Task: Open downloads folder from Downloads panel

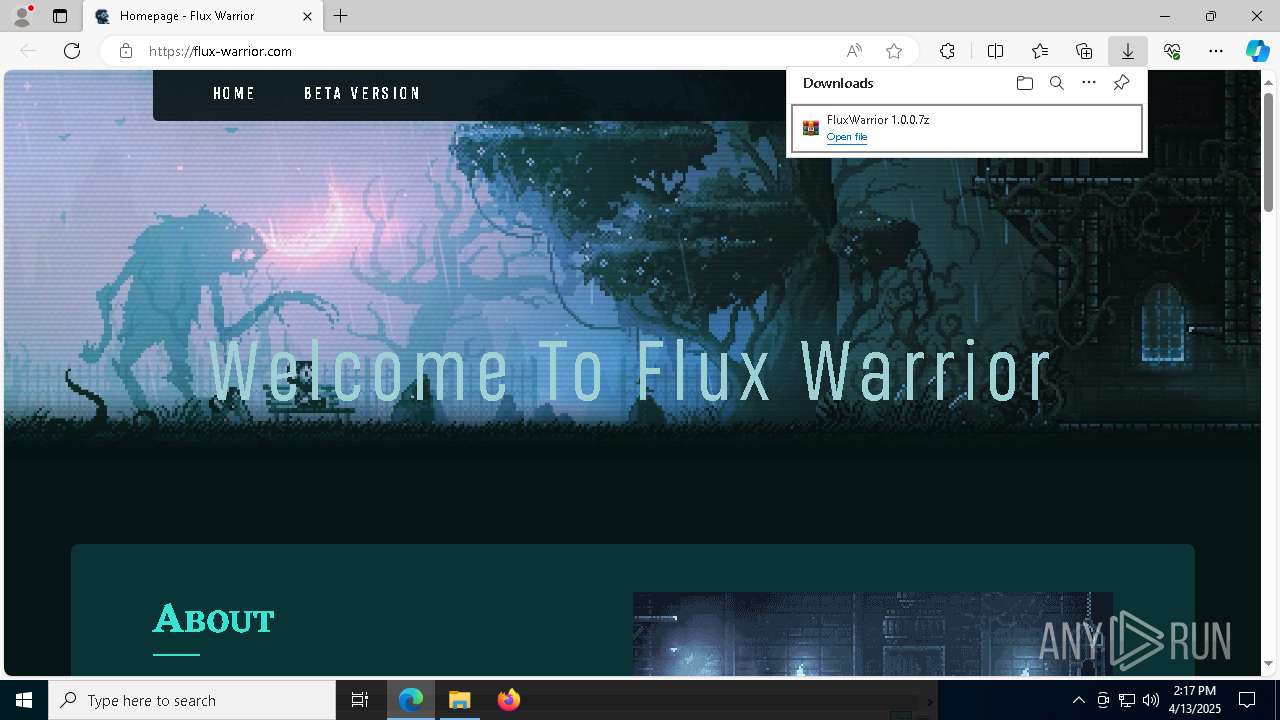Action: click(x=1024, y=83)
